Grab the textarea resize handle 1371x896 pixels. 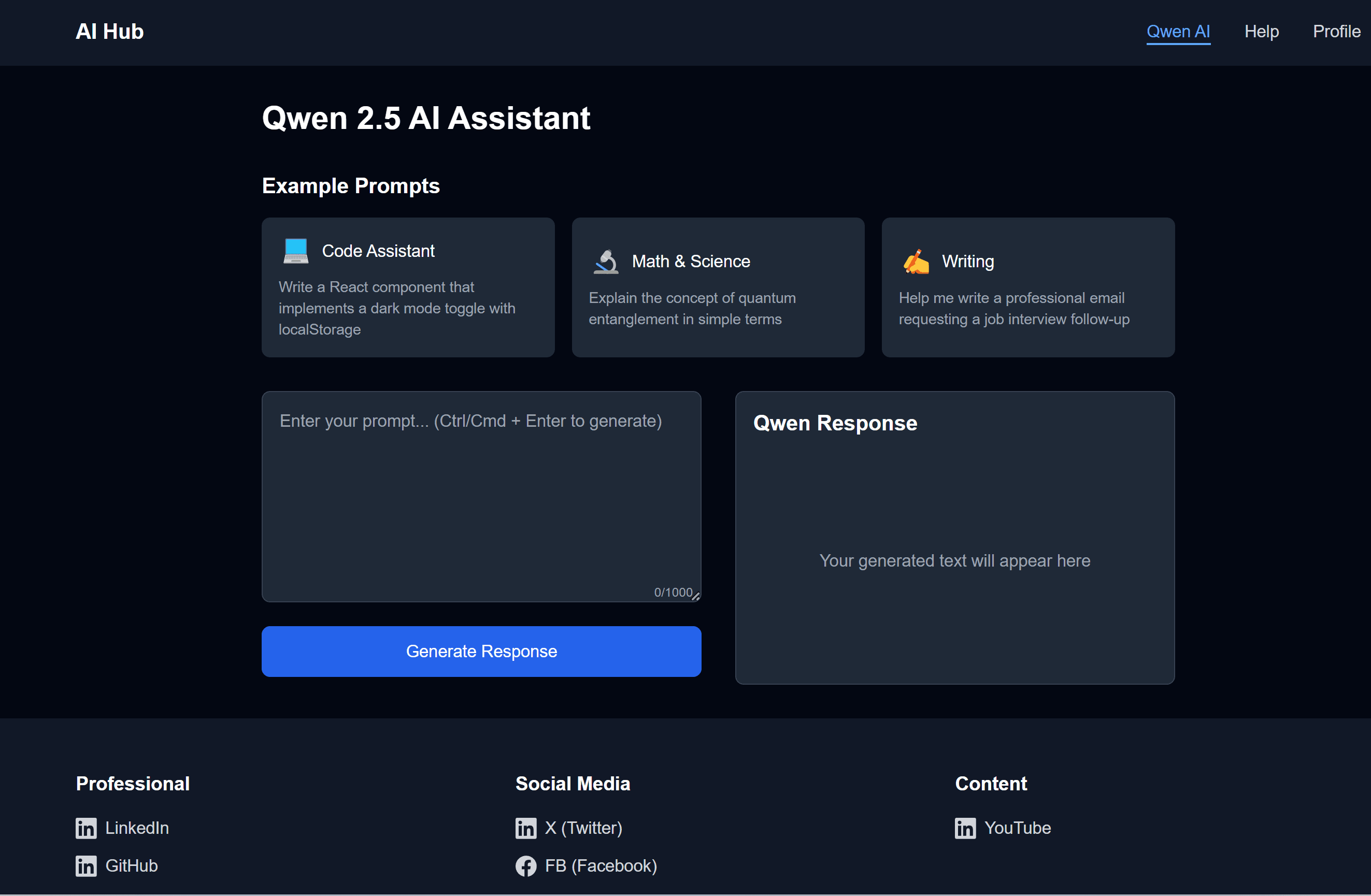(x=695, y=597)
